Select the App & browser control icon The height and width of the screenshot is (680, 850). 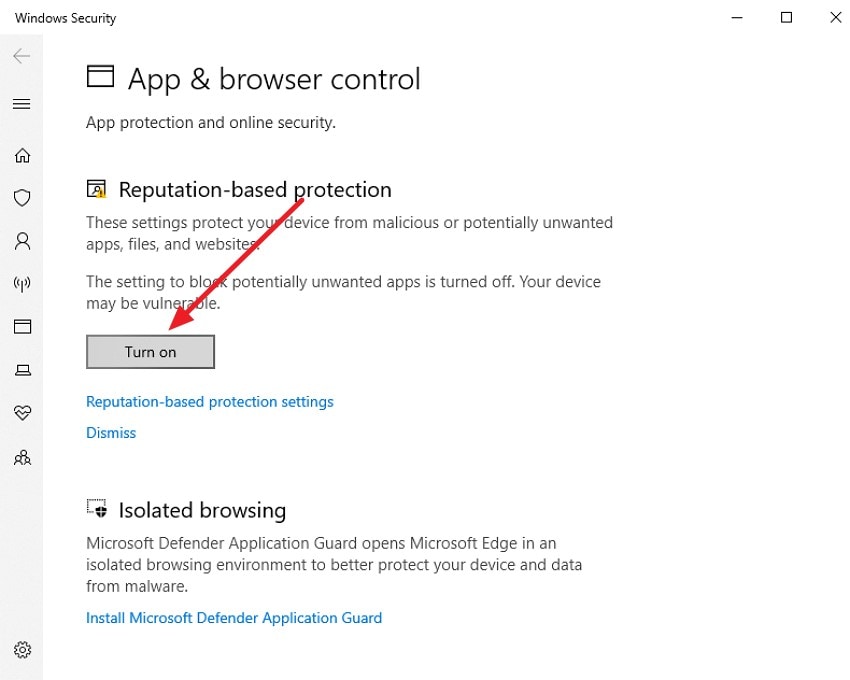coord(22,326)
